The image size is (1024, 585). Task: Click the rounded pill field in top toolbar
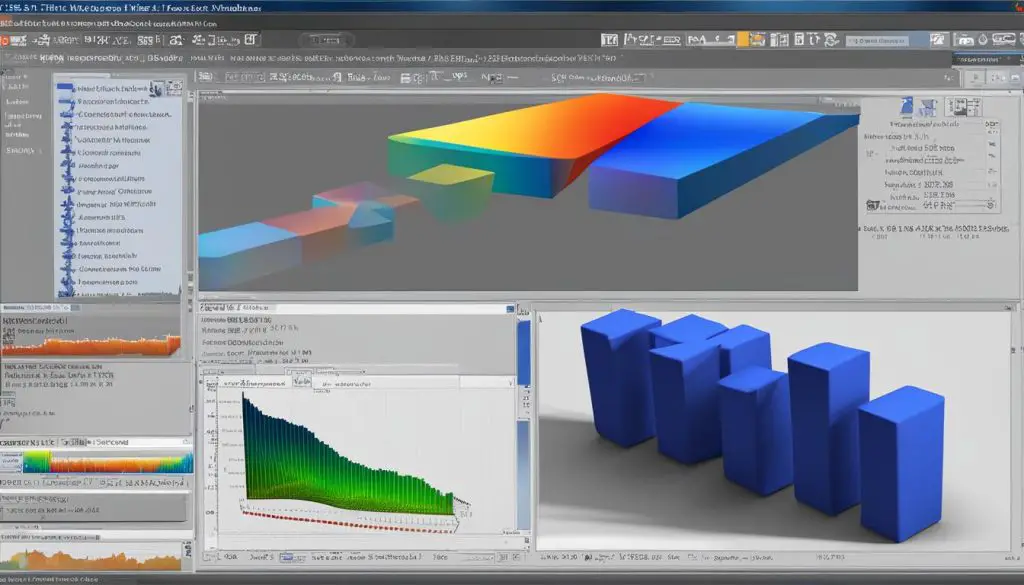(x=327, y=40)
